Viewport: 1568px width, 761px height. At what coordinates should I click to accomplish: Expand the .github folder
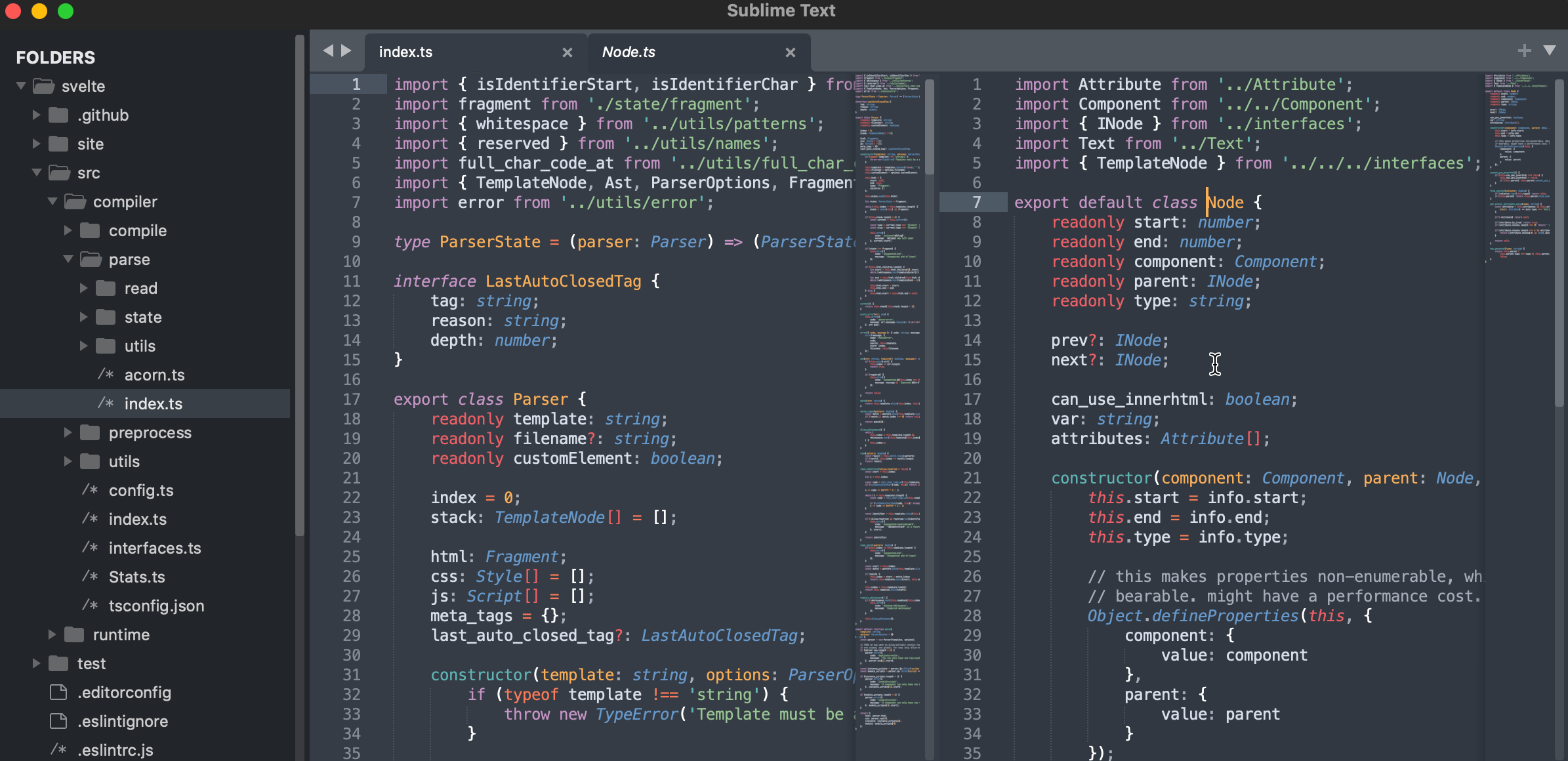[37, 115]
